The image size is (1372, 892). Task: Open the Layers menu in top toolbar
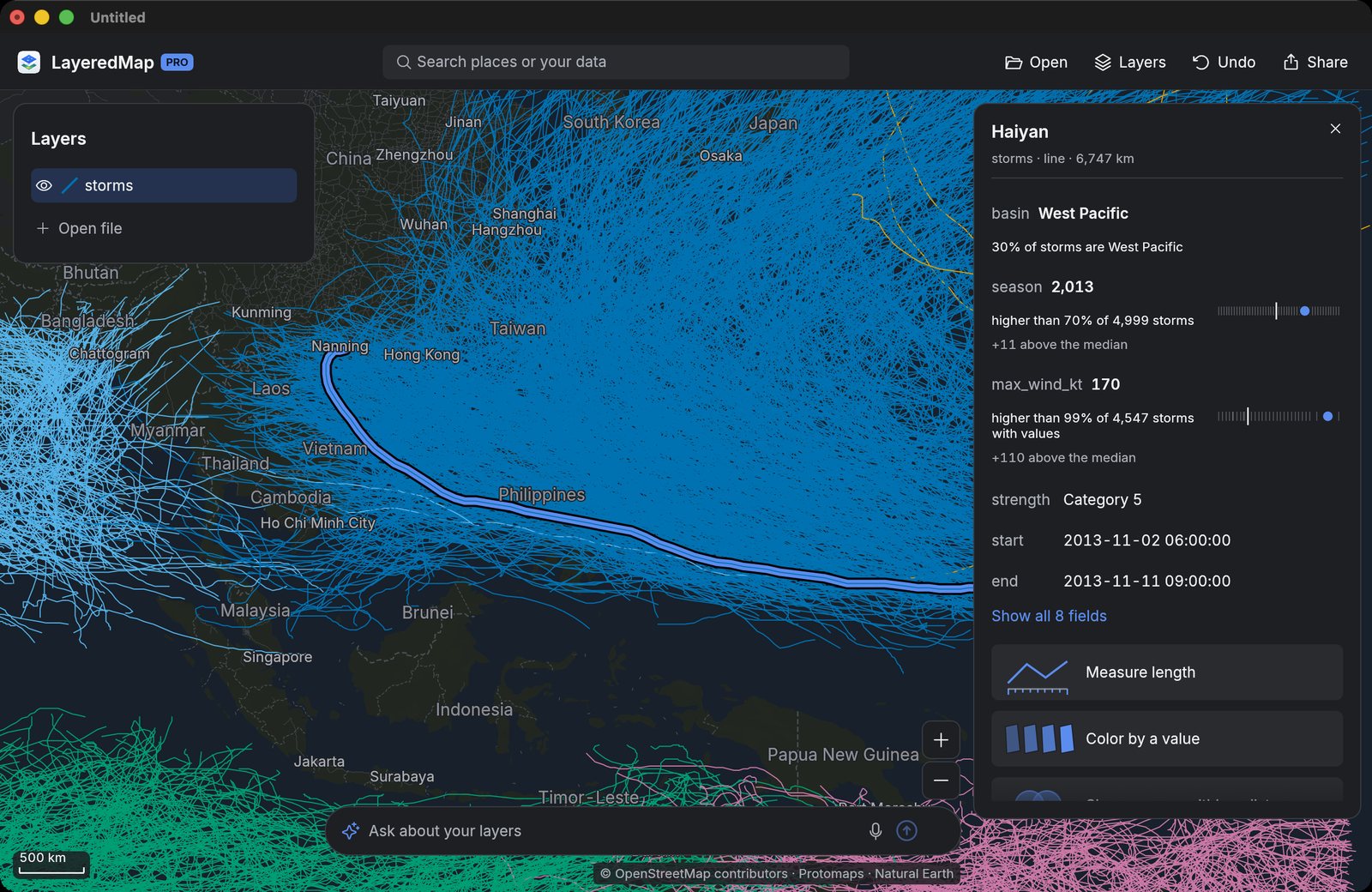click(1130, 62)
